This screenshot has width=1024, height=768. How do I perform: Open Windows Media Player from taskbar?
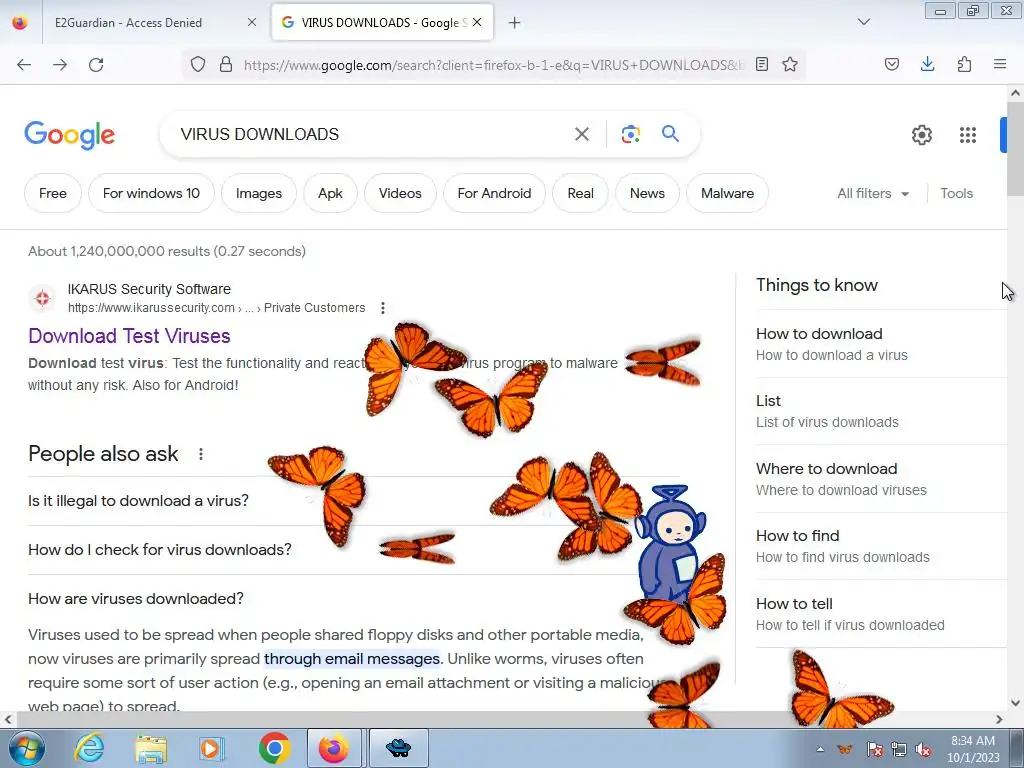tap(212, 748)
